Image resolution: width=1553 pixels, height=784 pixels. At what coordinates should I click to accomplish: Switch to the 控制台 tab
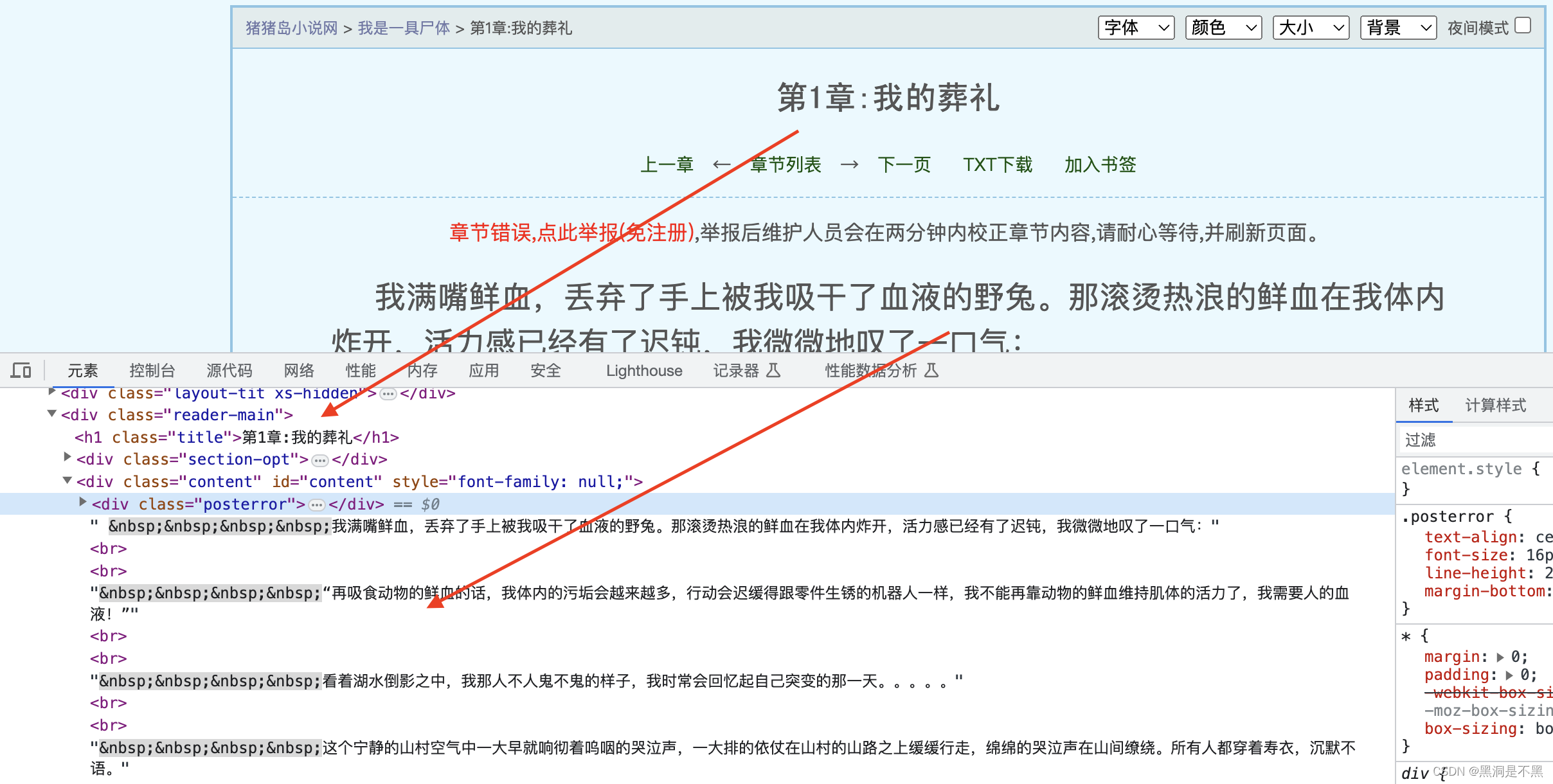tap(152, 371)
